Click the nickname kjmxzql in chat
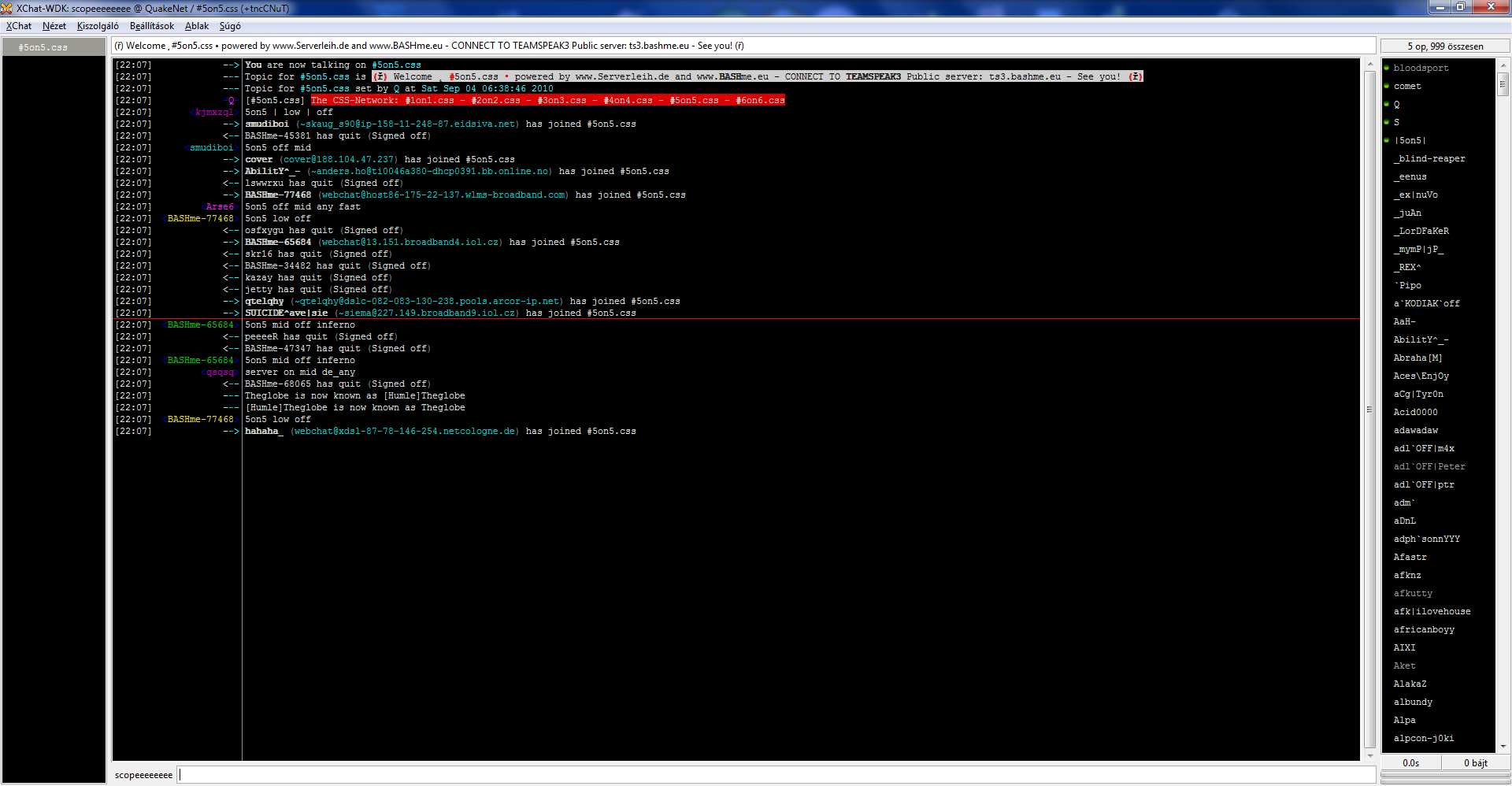 (x=214, y=112)
